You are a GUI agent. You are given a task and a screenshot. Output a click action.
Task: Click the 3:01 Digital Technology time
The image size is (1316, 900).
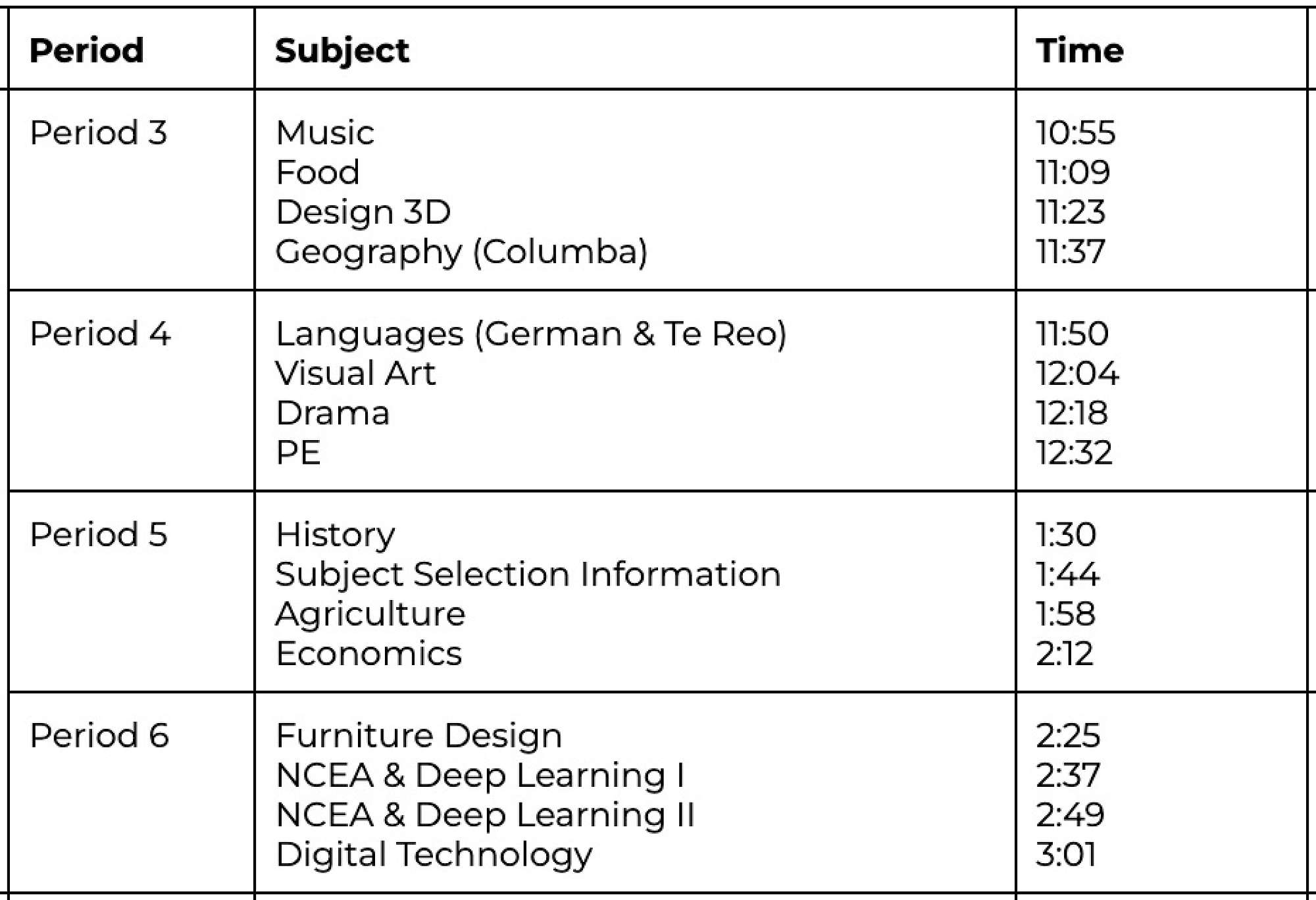click(x=1066, y=854)
